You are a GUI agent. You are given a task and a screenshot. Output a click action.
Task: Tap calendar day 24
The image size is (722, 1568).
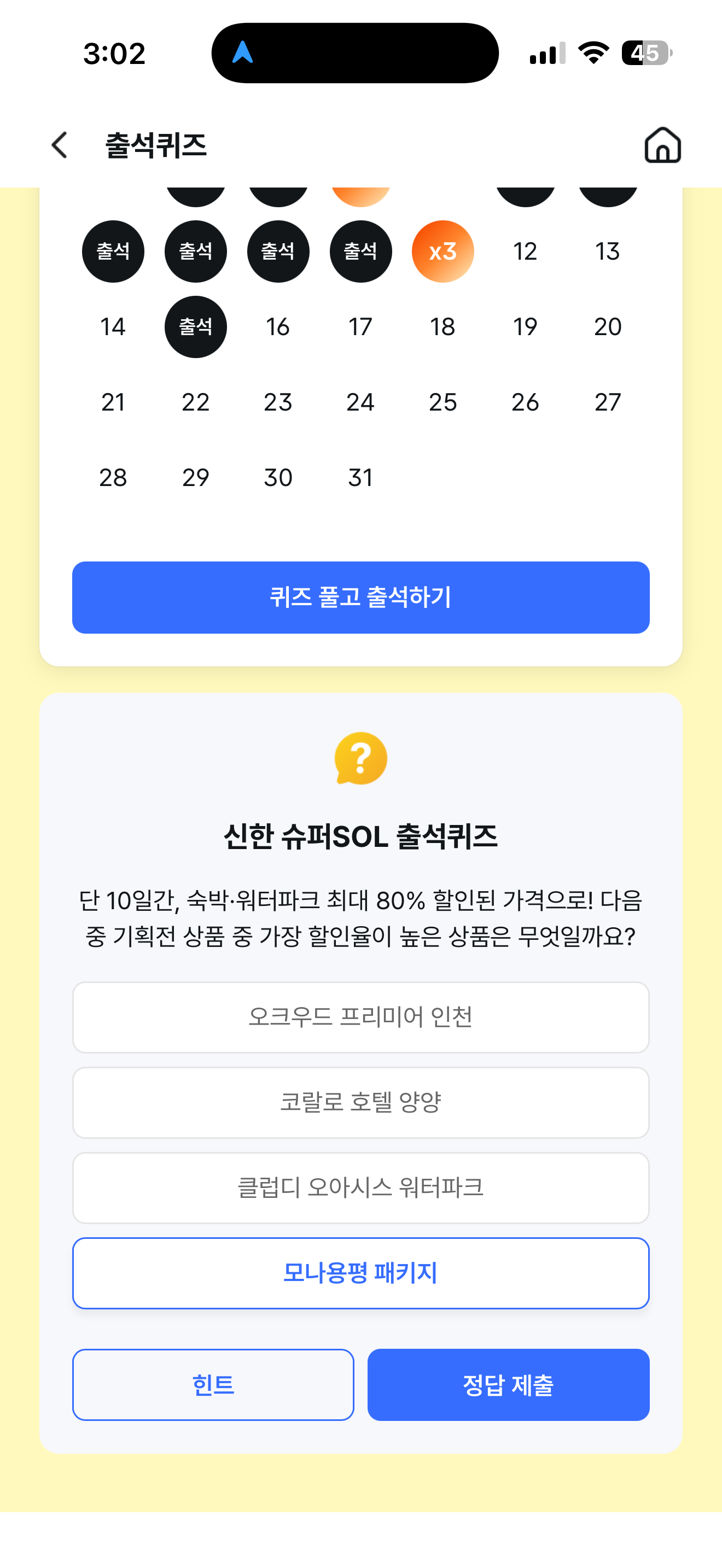click(360, 402)
